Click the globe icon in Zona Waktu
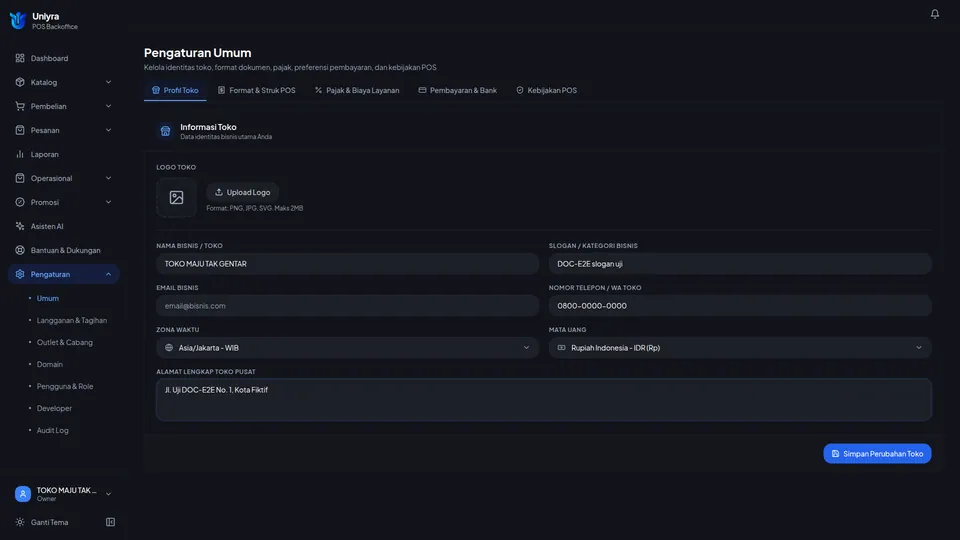 (169, 348)
